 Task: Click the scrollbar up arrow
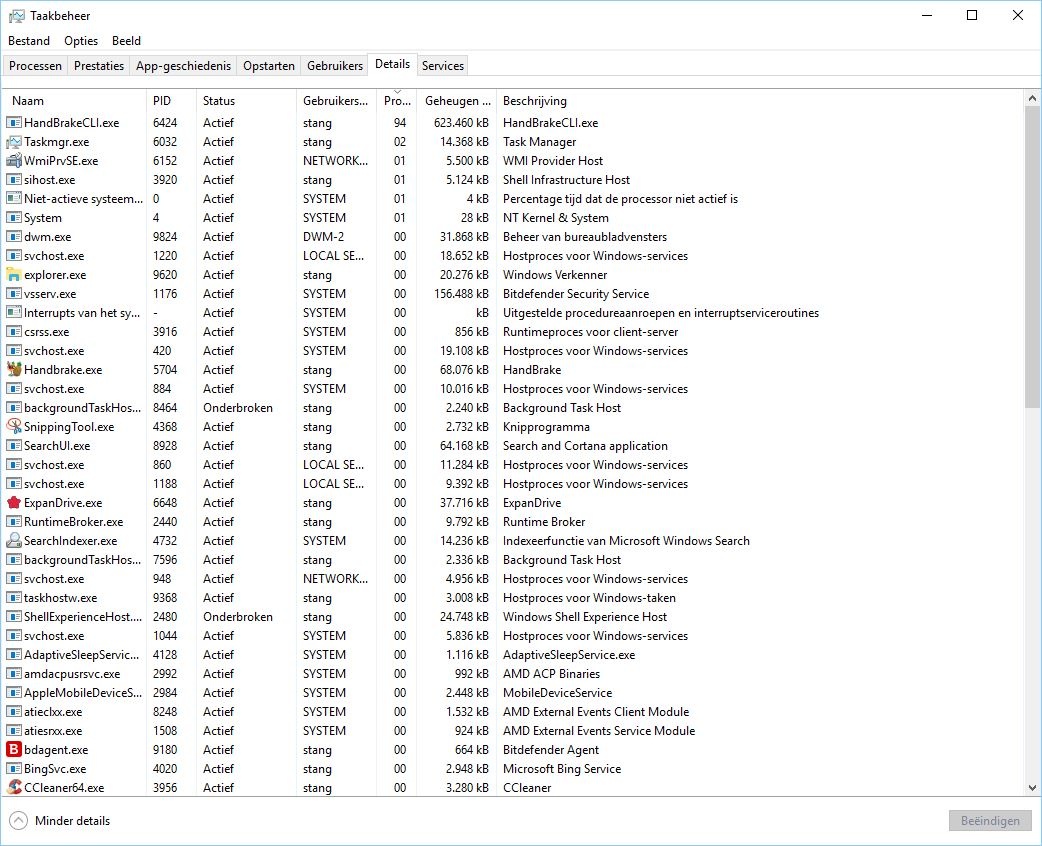pyautogui.click(x=1032, y=98)
